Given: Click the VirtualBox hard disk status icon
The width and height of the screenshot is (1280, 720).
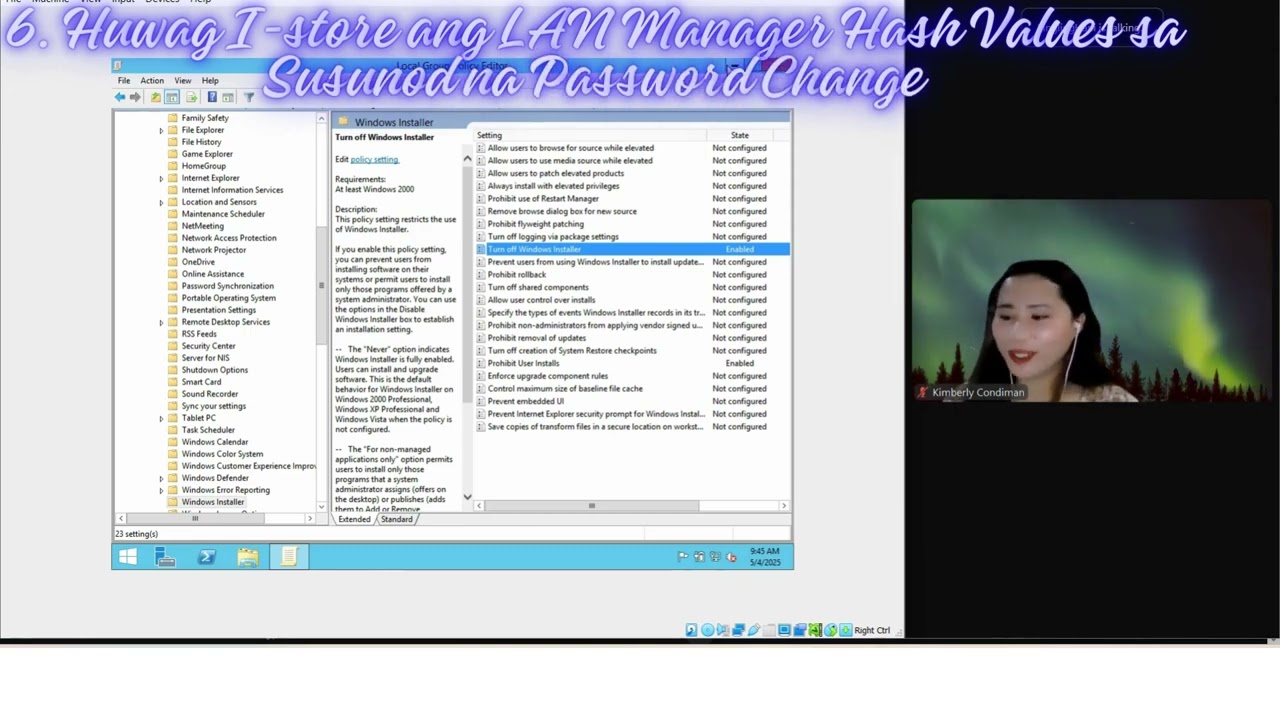Looking at the screenshot, I should pos(691,630).
